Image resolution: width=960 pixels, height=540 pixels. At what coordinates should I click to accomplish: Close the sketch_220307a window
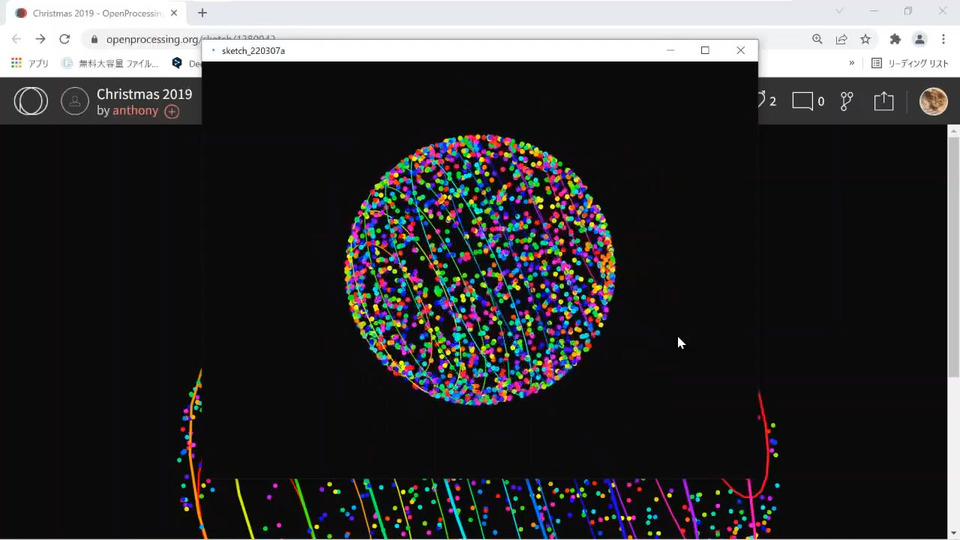(741, 50)
